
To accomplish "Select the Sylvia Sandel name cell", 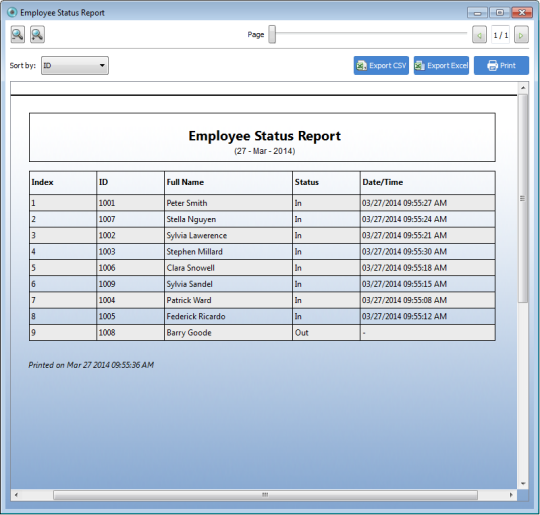I will (x=228, y=284).
